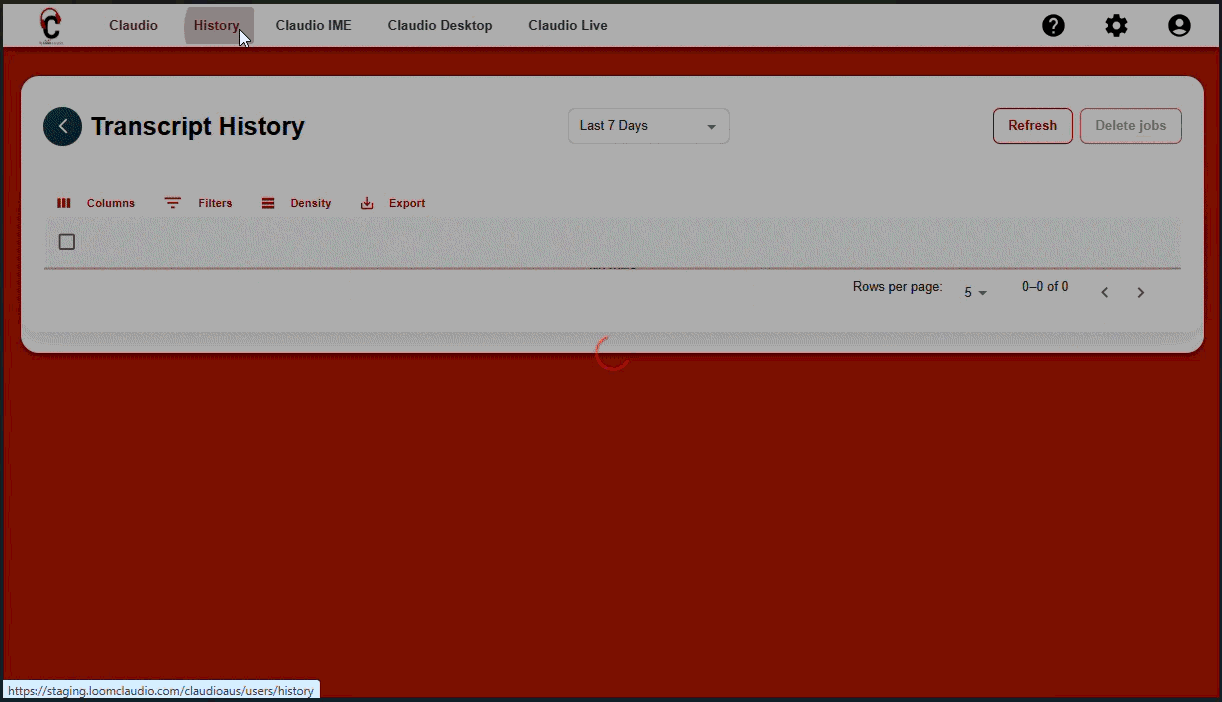Click the back arrow beside Transcript History
This screenshot has width=1222, height=702.
(63, 127)
